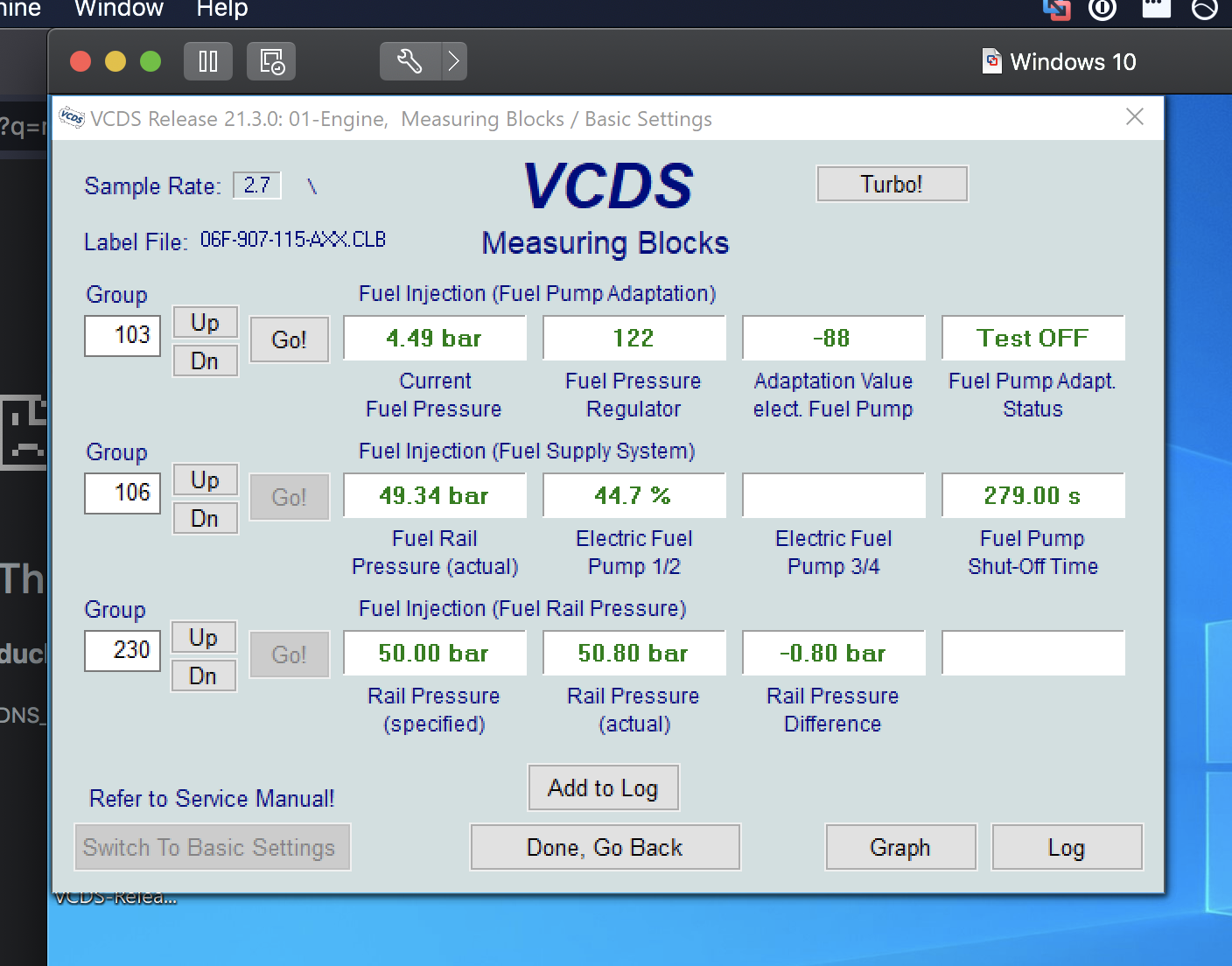The image size is (1232, 966).
Task: Click the empty fourth field of group 230
Action: coord(1033,653)
